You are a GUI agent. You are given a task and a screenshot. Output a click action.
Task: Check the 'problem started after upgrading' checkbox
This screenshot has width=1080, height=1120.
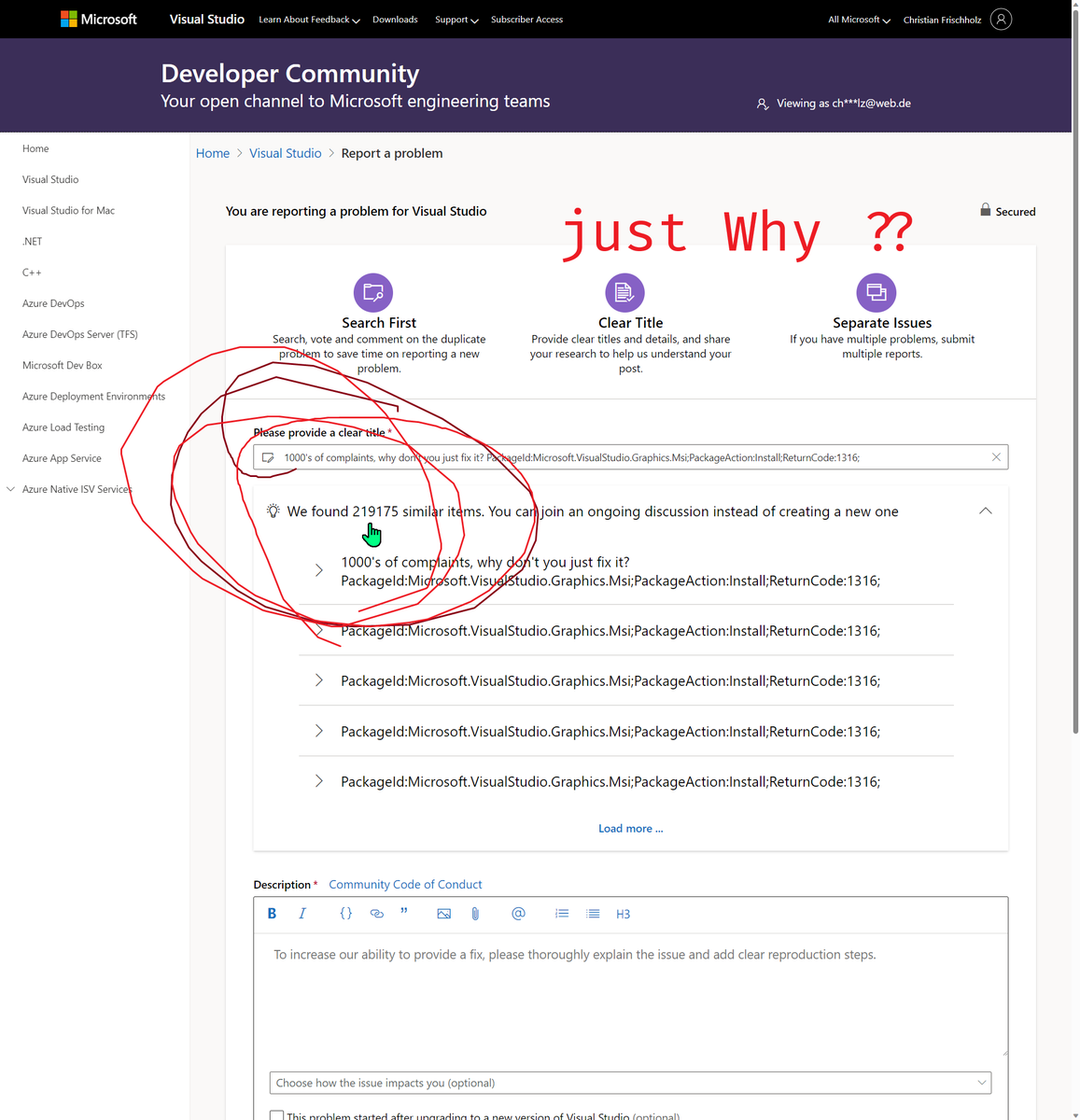click(x=276, y=1115)
